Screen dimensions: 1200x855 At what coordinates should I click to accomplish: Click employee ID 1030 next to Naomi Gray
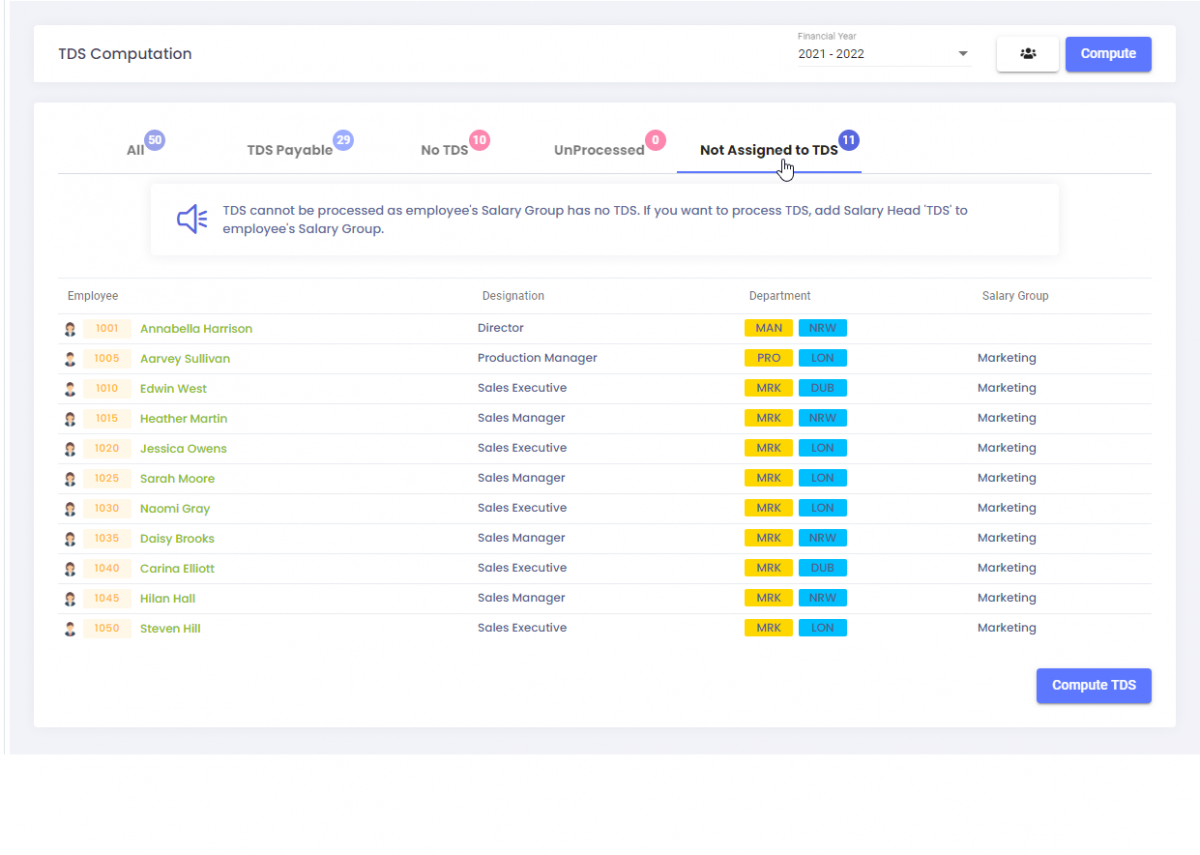click(107, 508)
